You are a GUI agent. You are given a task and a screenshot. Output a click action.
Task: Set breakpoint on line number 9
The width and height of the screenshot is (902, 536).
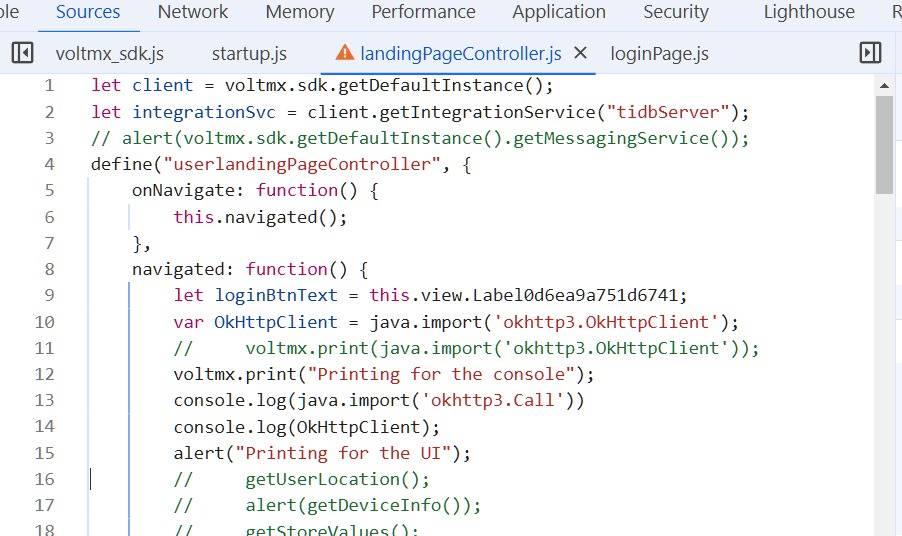click(49, 295)
